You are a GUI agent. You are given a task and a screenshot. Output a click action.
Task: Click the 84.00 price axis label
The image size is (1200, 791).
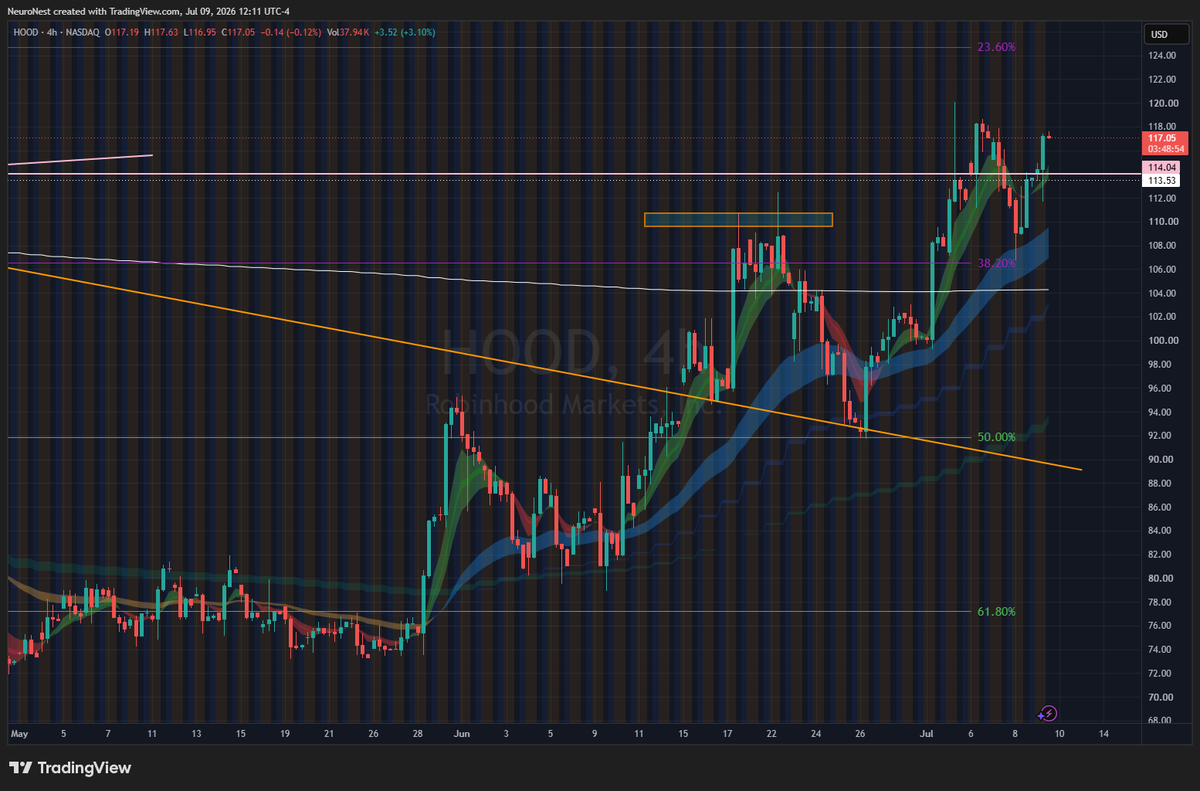1161,531
